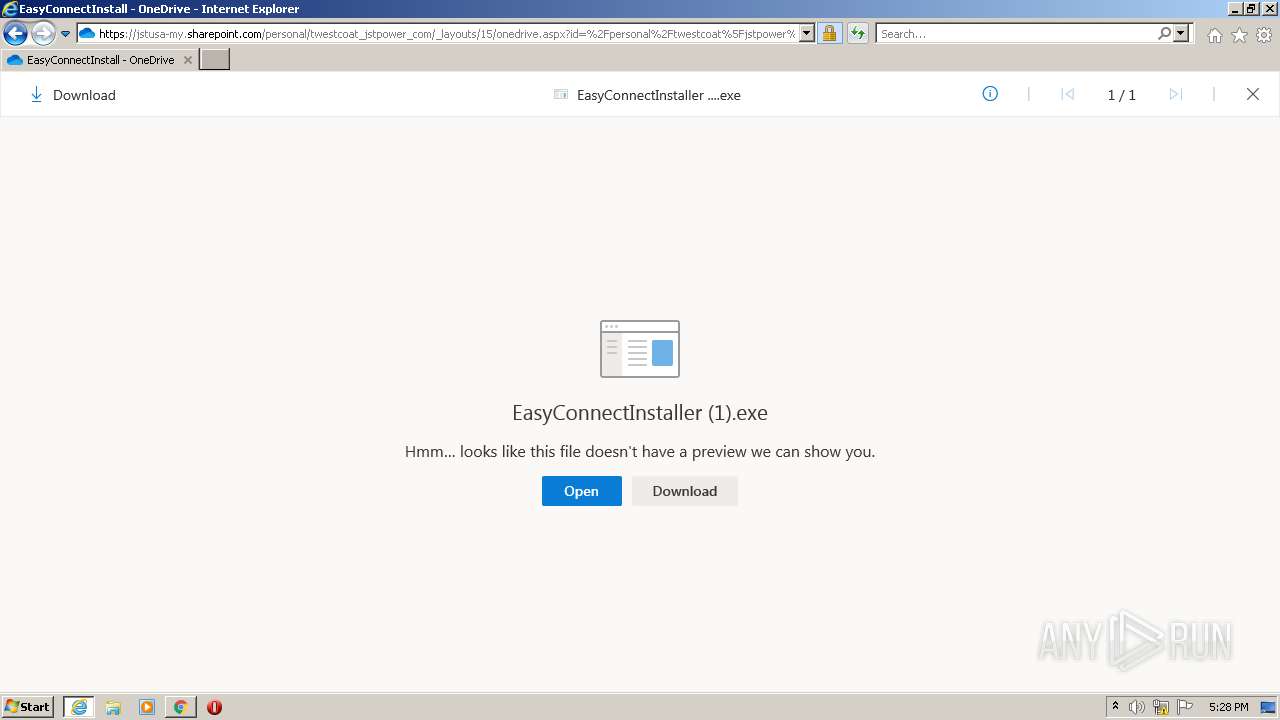Click the OneDrive cloud icon in the address bar

[x=87, y=34]
